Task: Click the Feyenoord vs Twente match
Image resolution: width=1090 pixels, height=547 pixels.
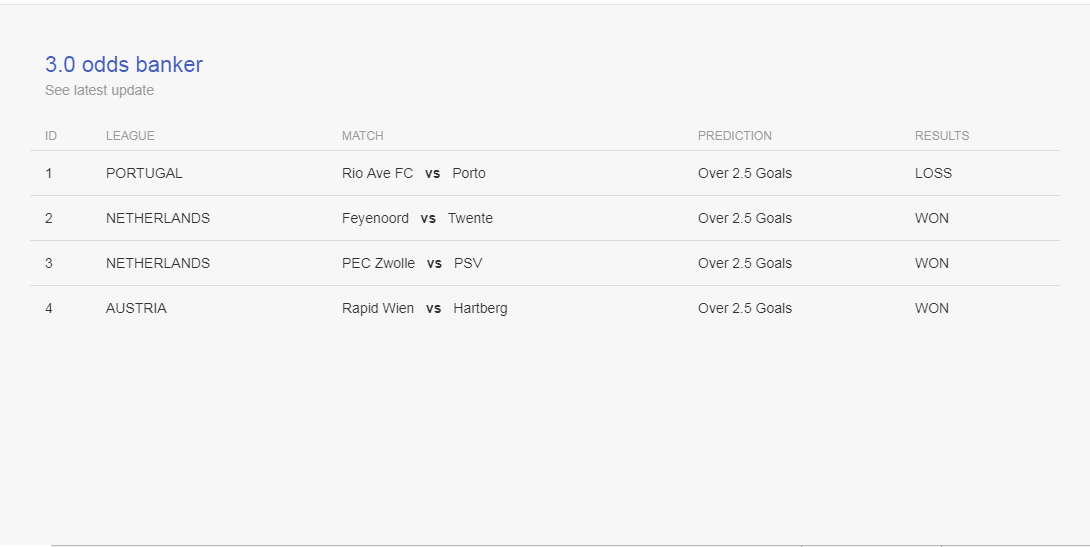Action: [417, 218]
